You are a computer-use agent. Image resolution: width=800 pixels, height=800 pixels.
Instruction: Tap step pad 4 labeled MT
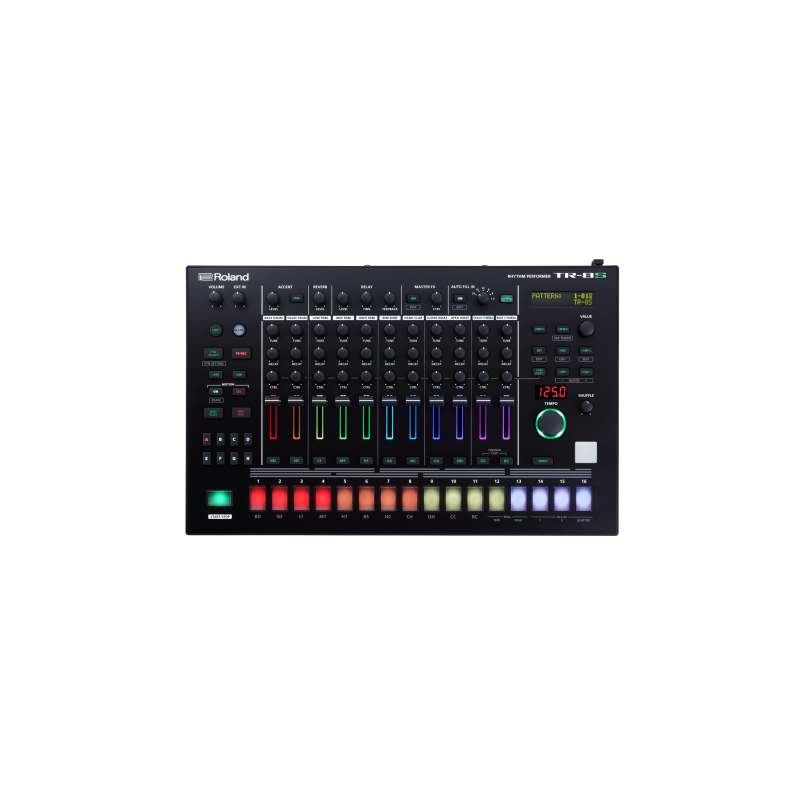tap(323, 498)
